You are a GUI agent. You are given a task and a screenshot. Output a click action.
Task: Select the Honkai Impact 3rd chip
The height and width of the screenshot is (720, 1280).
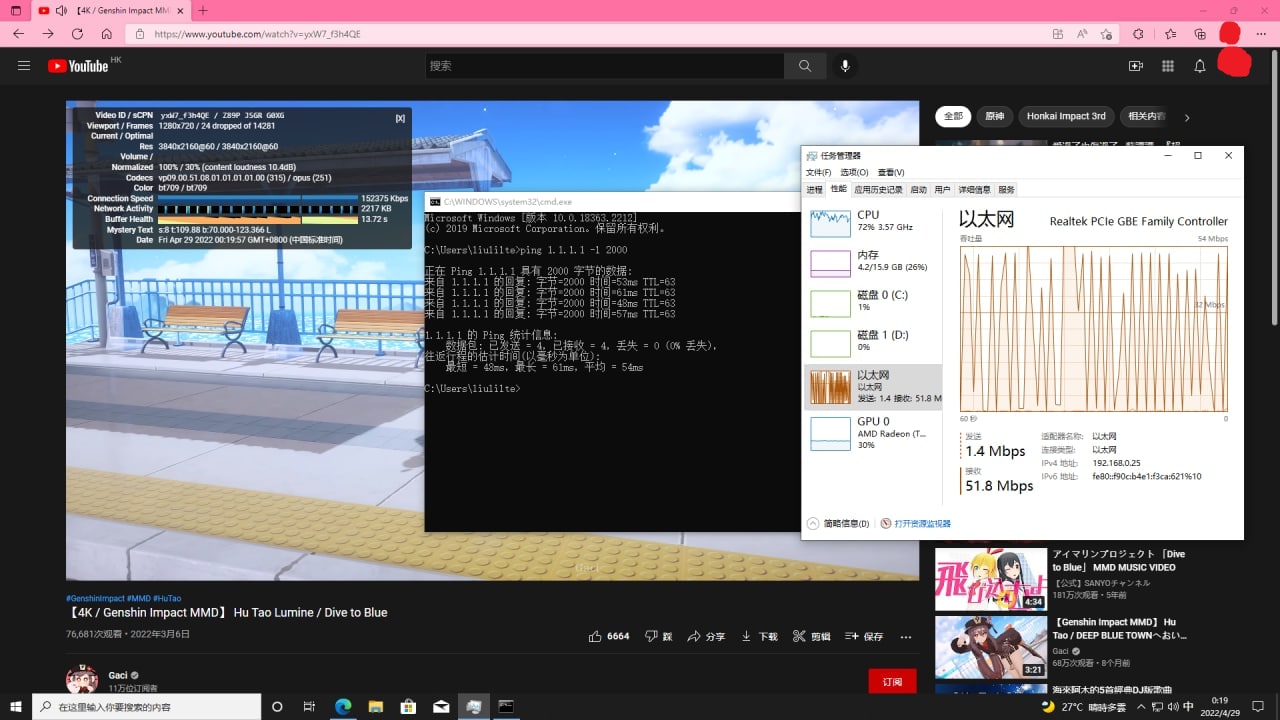(1066, 116)
